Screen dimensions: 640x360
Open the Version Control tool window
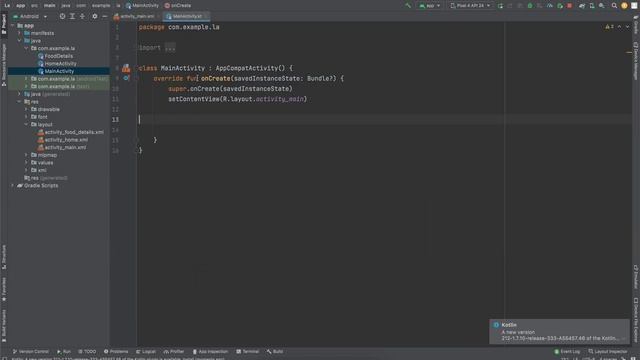coord(31,351)
